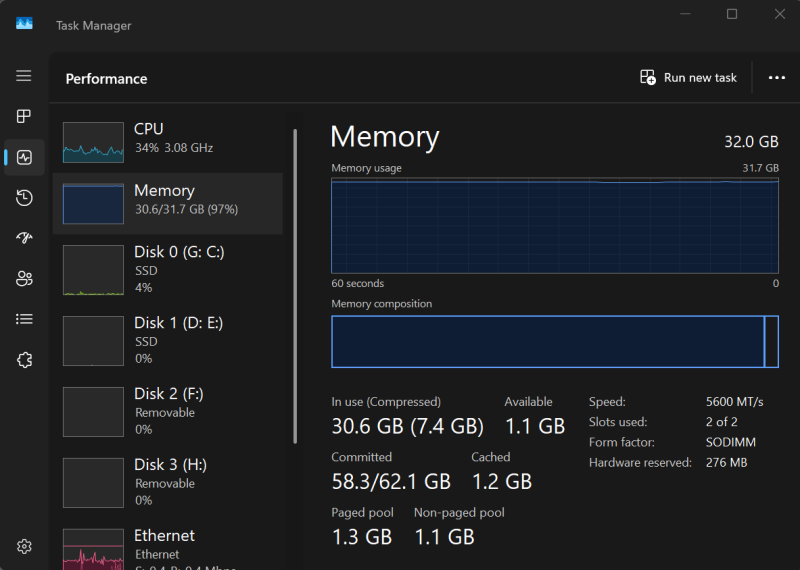Select the Performance page icon
800x570 pixels.
(24, 157)
